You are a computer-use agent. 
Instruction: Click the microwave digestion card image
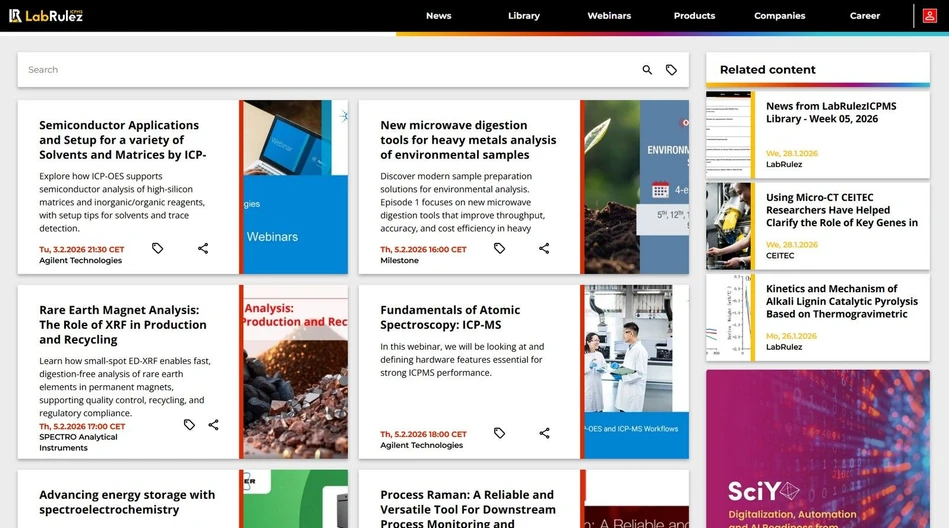tap(637, 187)
